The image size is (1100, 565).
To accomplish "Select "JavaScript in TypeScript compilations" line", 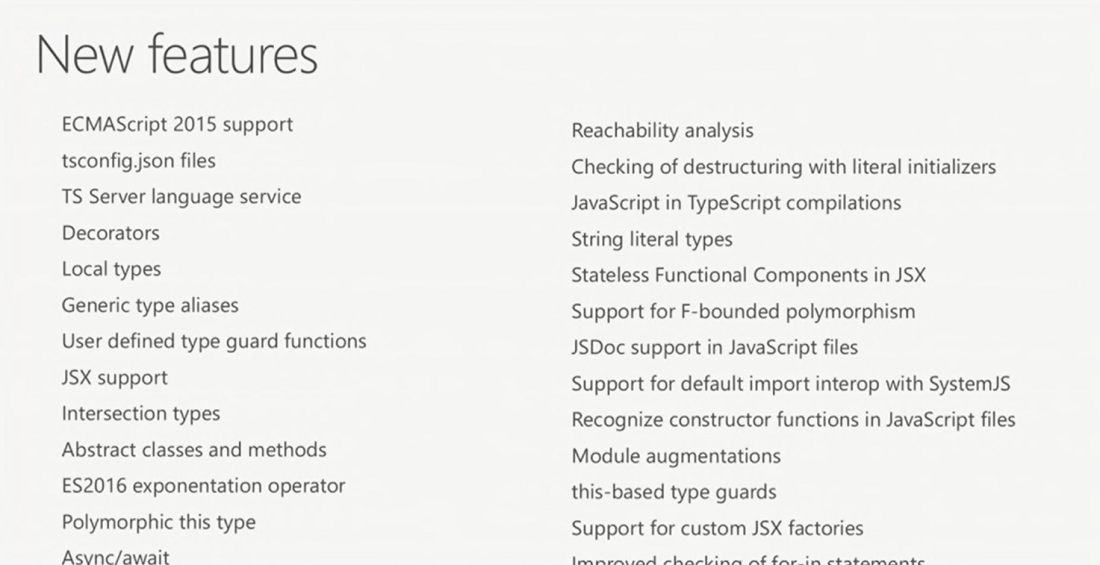I will coord(736,203).
